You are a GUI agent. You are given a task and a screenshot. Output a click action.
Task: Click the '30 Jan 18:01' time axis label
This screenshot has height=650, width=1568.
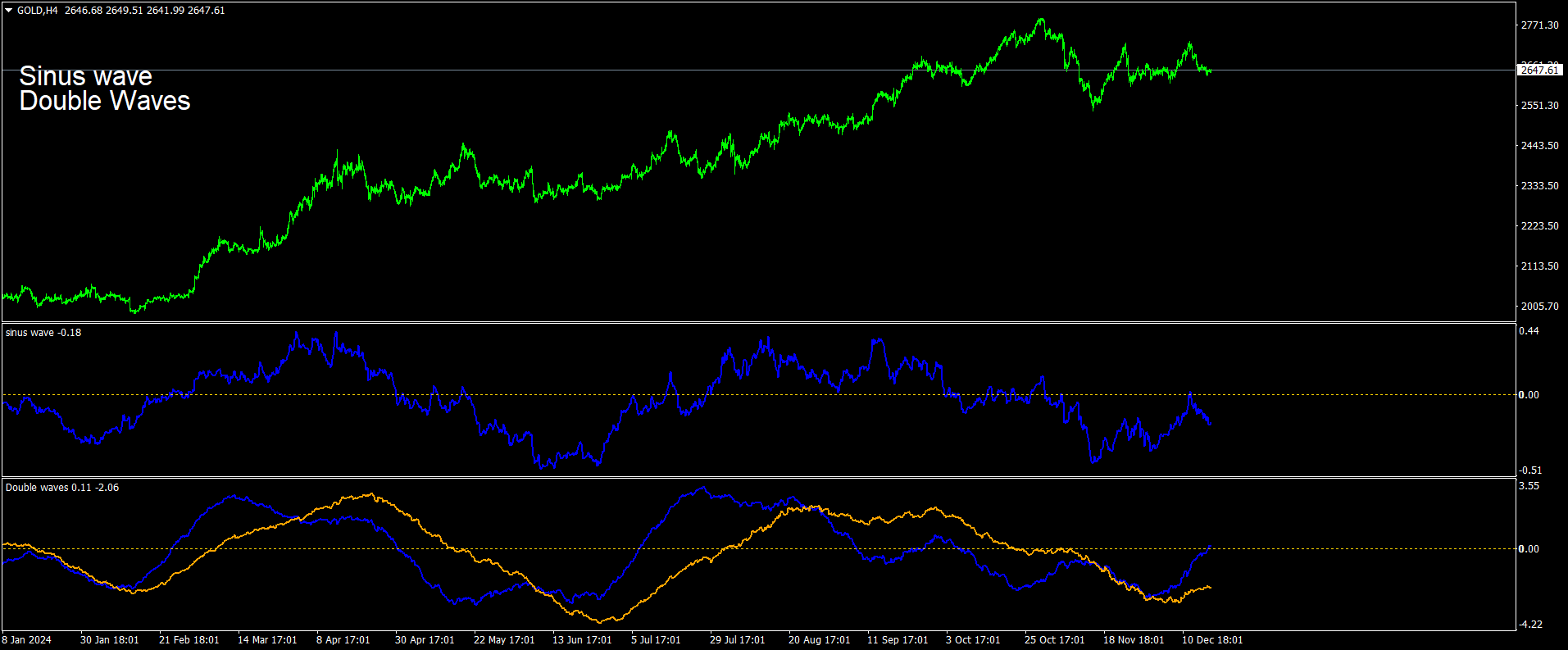tap(110, 640)
